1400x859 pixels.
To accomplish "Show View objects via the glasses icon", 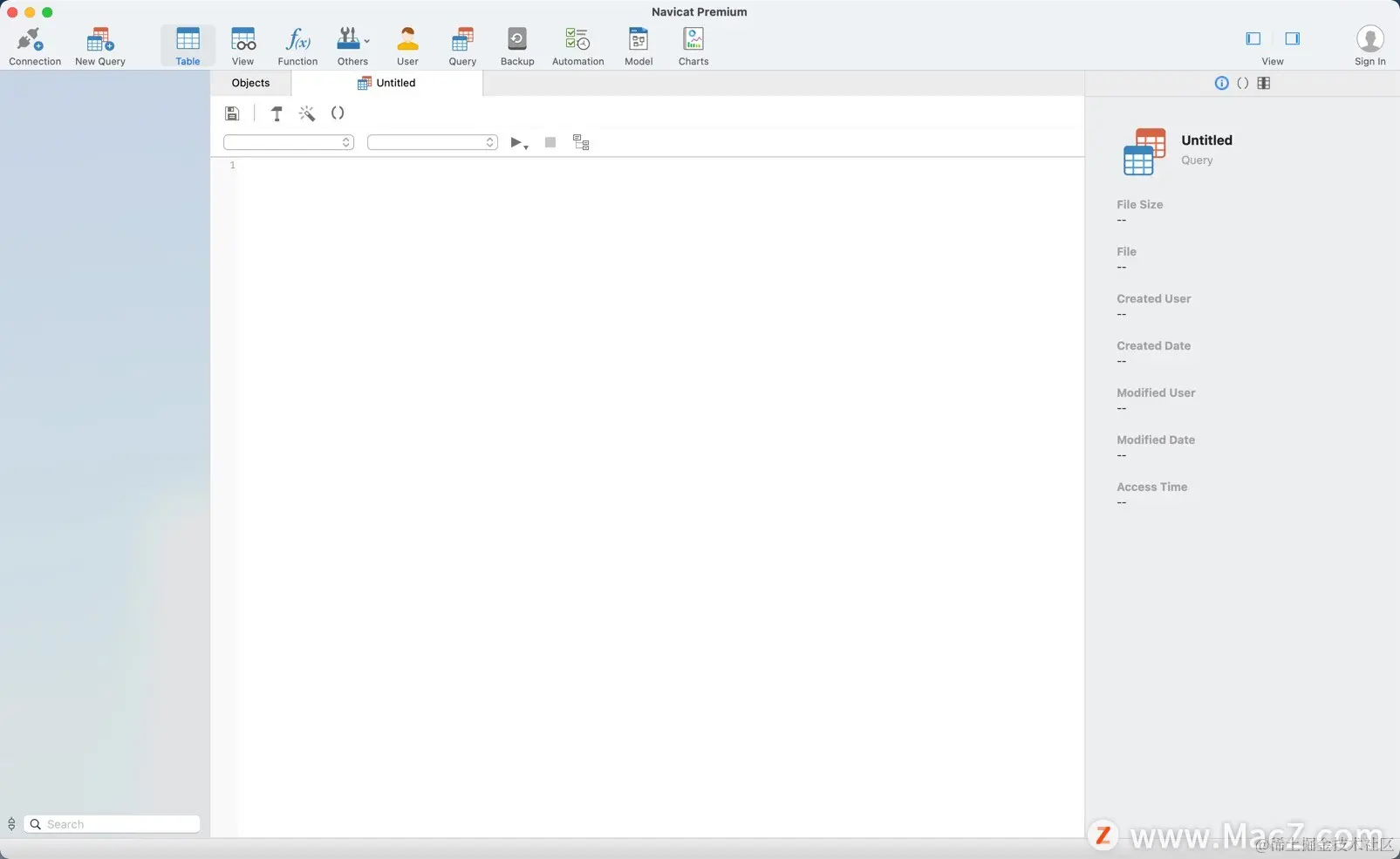I will pos(242,46).
